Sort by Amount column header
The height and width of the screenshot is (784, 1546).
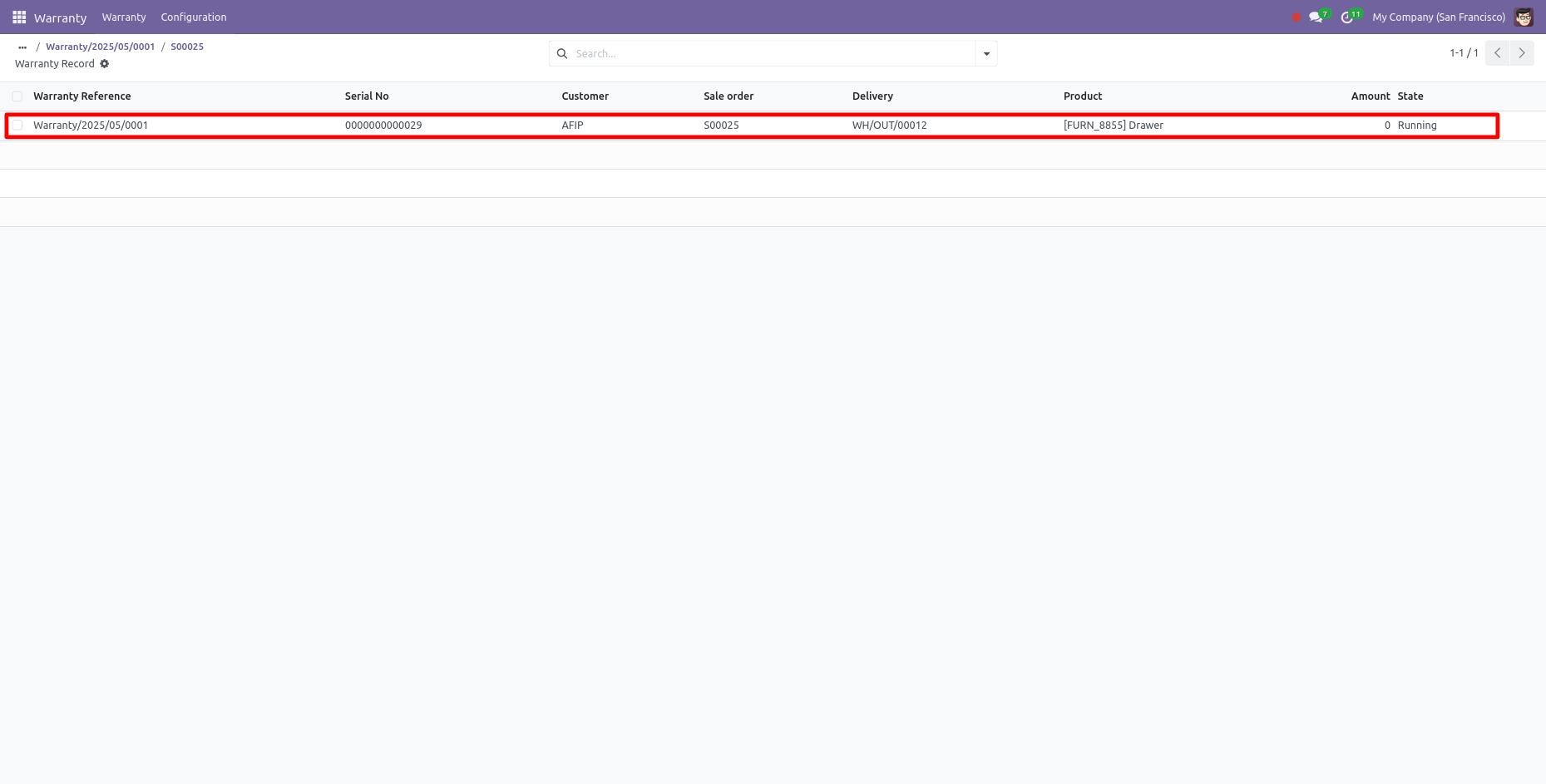click(x=1371, y=96)
